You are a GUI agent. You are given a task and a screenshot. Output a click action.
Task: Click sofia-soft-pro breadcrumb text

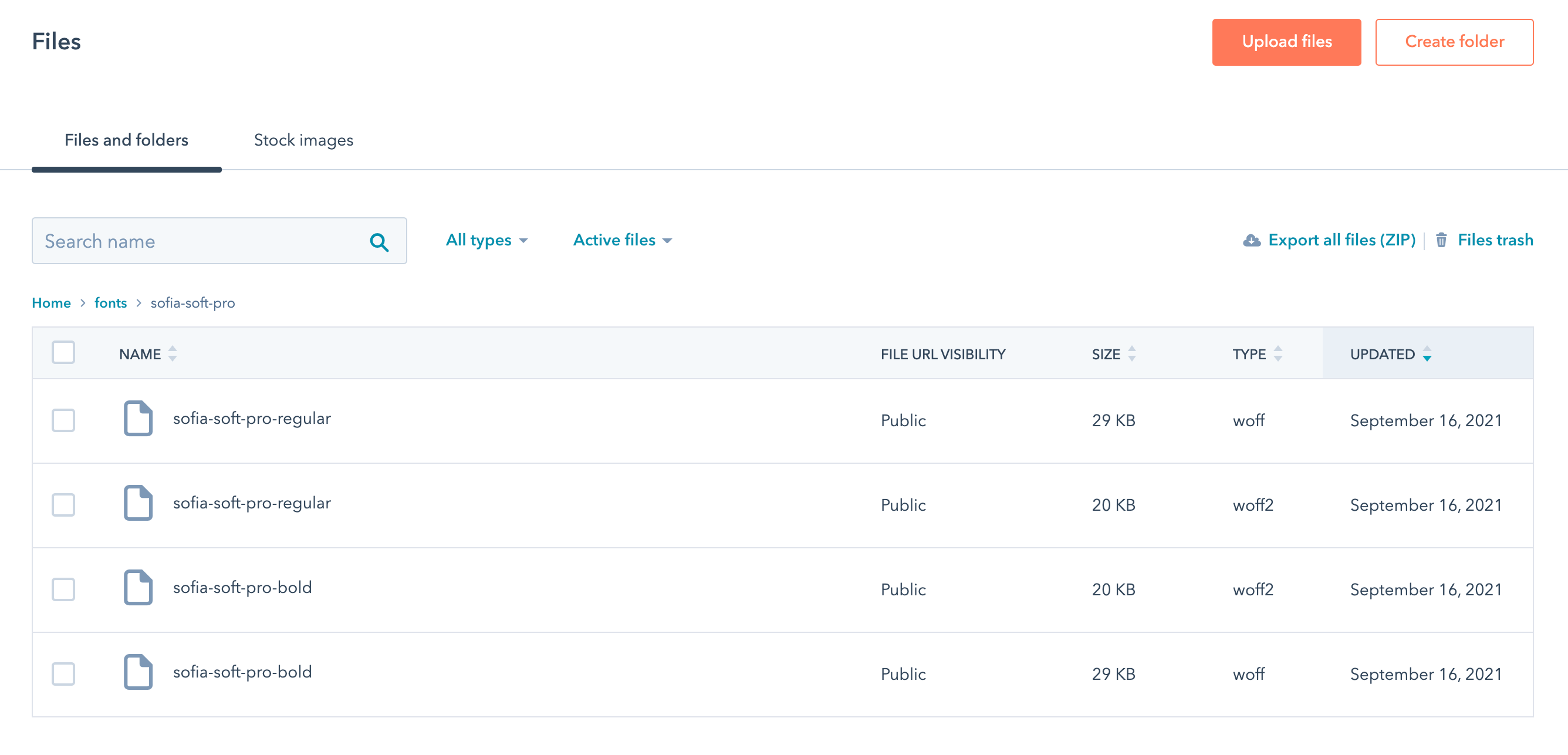tap(192, 303)
